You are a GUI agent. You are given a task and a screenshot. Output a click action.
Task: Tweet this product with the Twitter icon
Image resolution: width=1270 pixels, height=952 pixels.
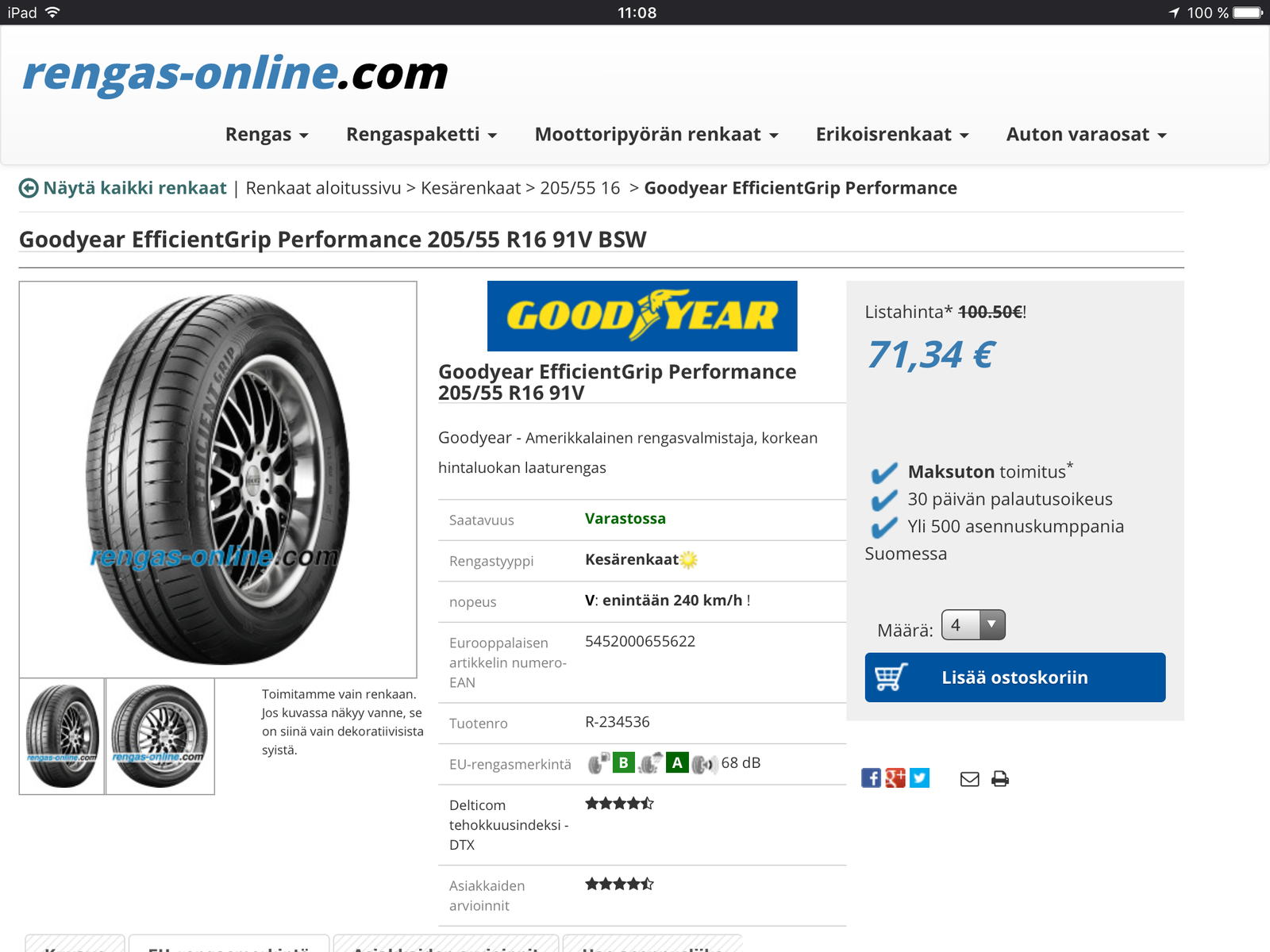click(920, 778)
